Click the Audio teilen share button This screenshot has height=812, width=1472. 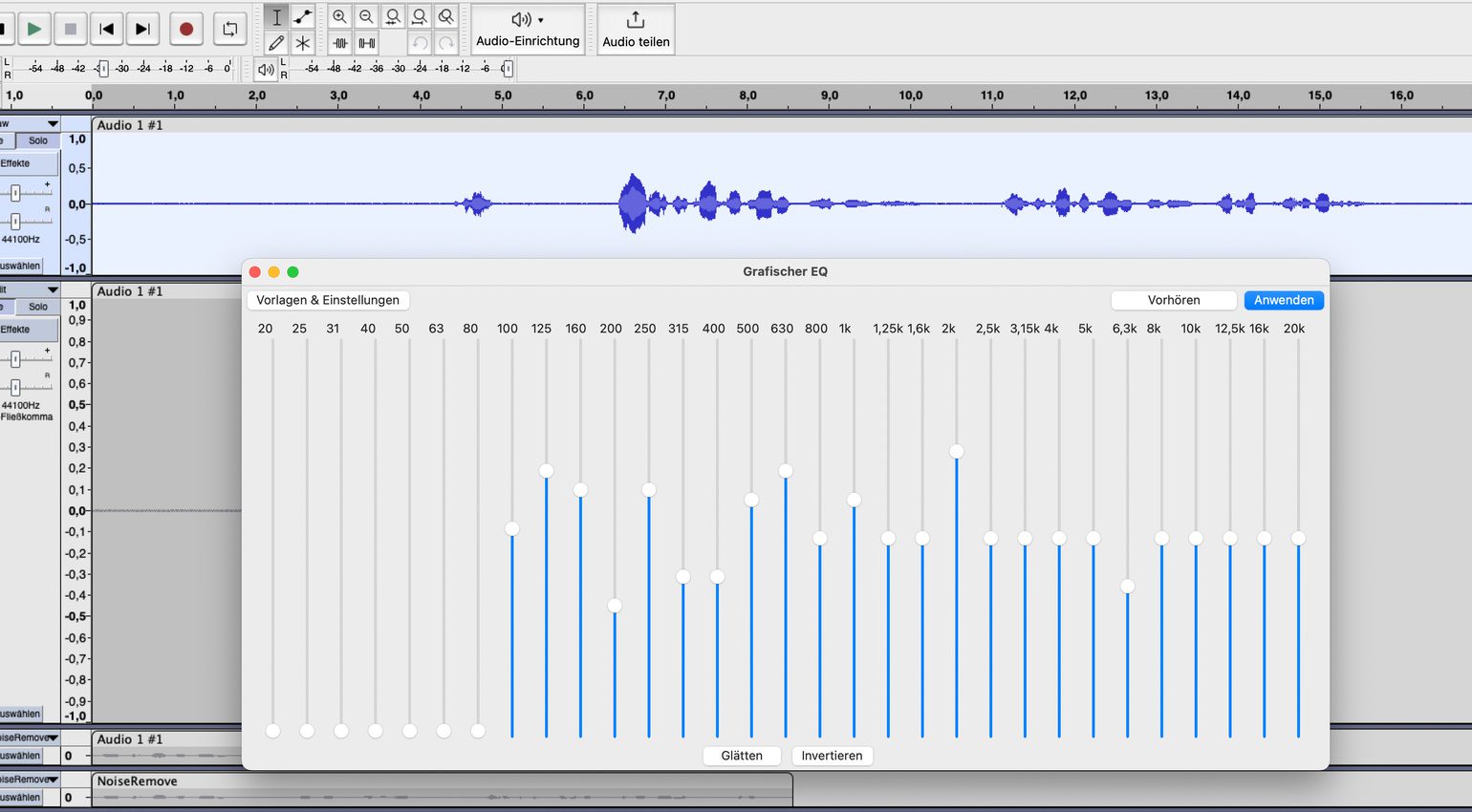[636, 29]
